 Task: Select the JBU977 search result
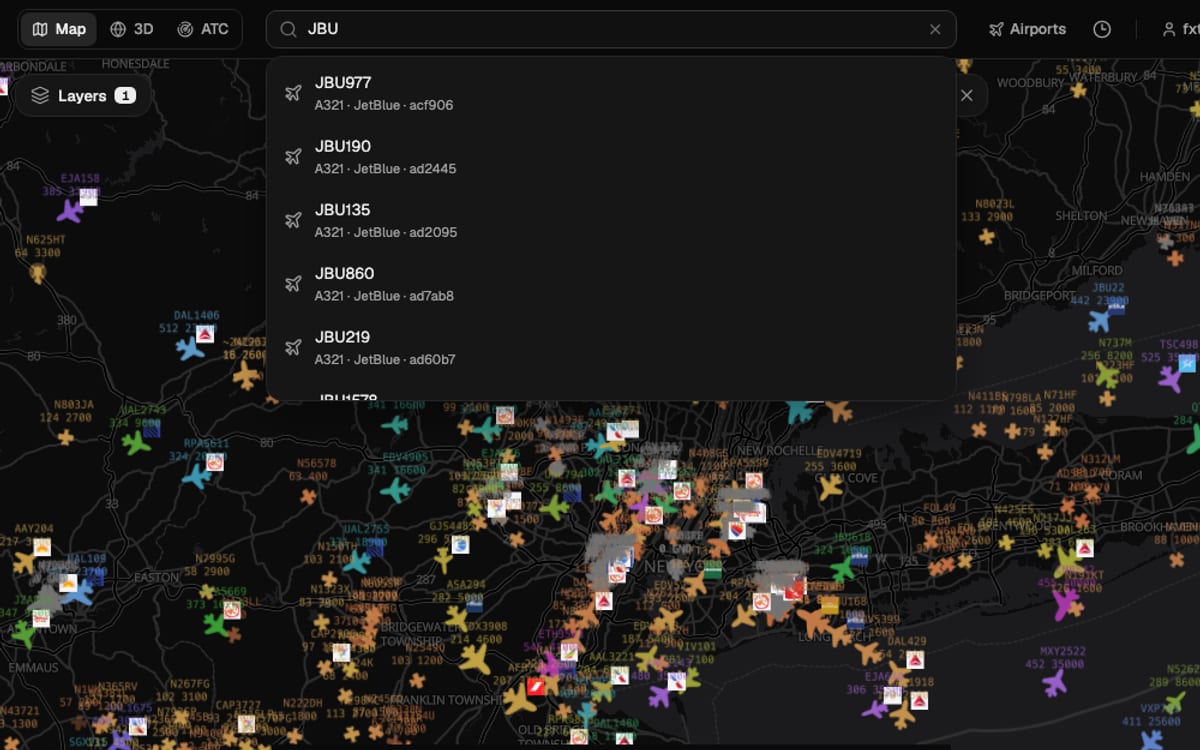(611, 93)
